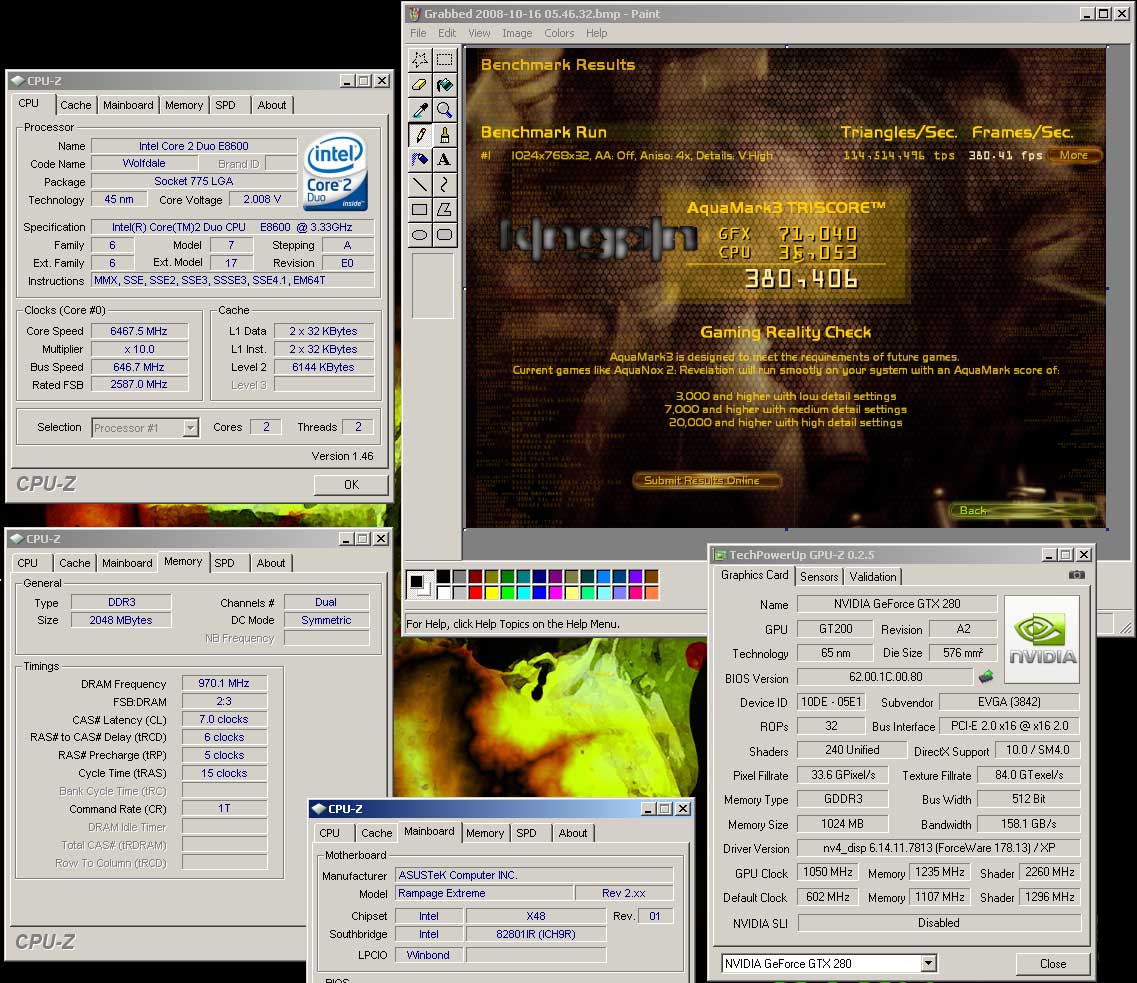This screenshot has width=1137, height=983.
Task: Select the Magnifier tool in Paint
Action: point(445,109)
